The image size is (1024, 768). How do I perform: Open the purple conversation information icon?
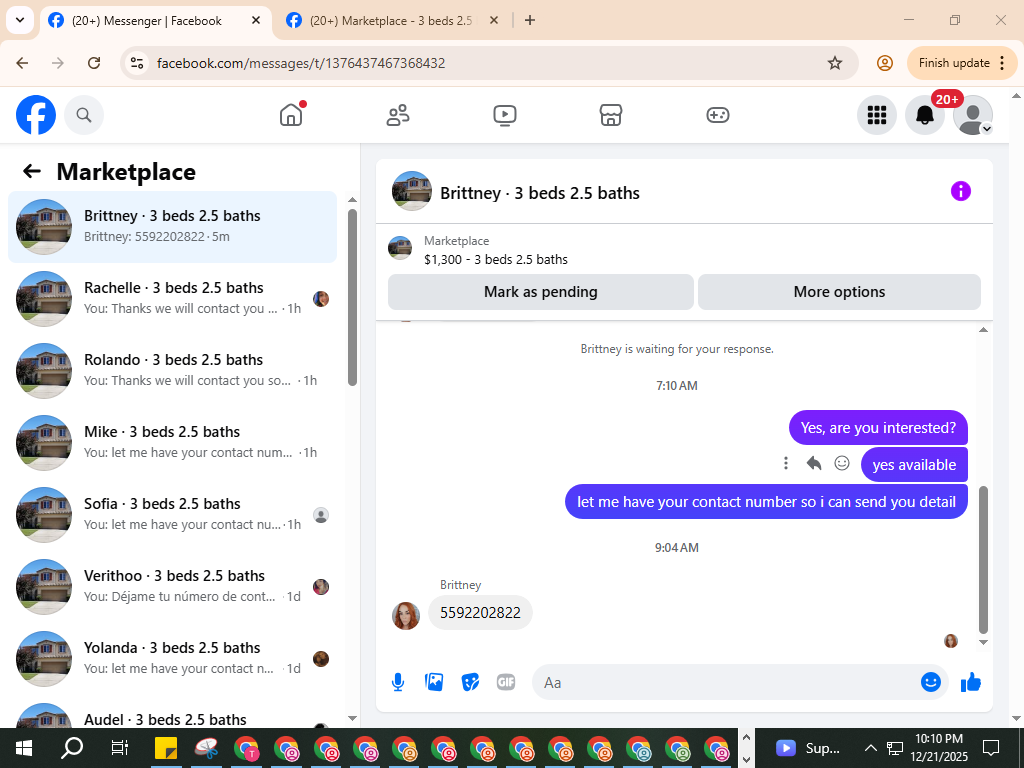pos(961,191)
